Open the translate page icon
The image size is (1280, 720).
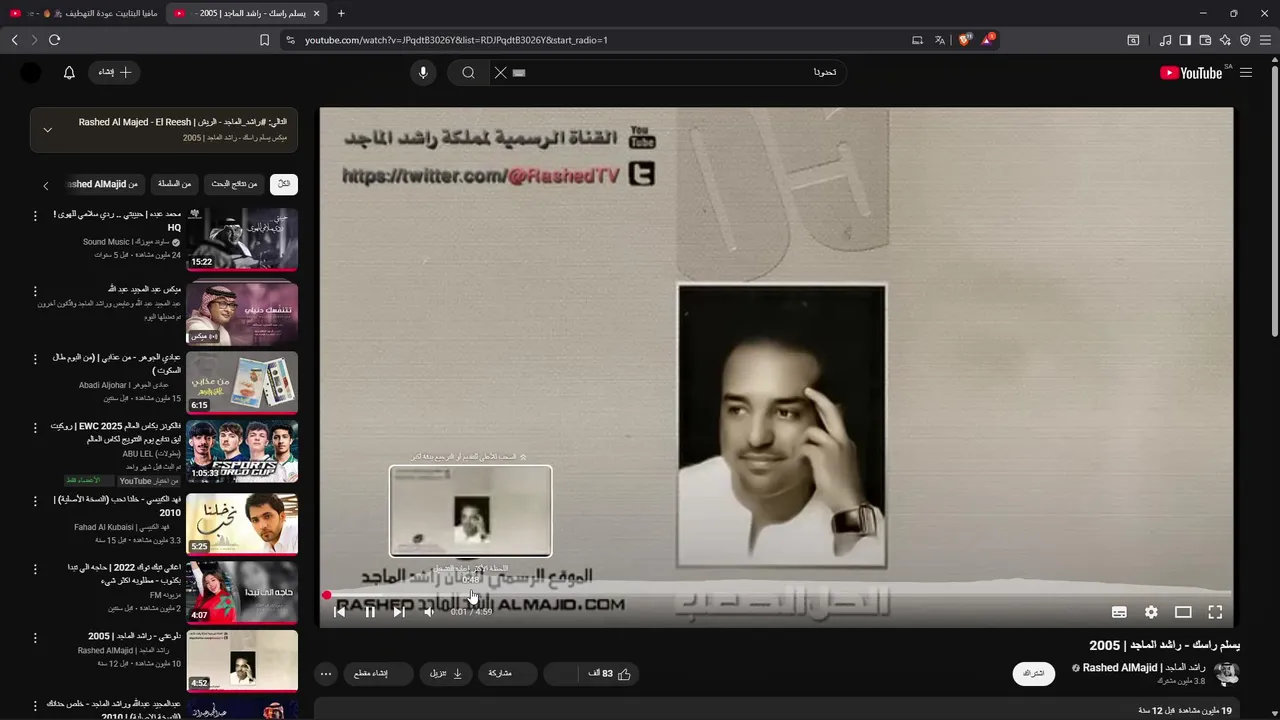(940, 40)
